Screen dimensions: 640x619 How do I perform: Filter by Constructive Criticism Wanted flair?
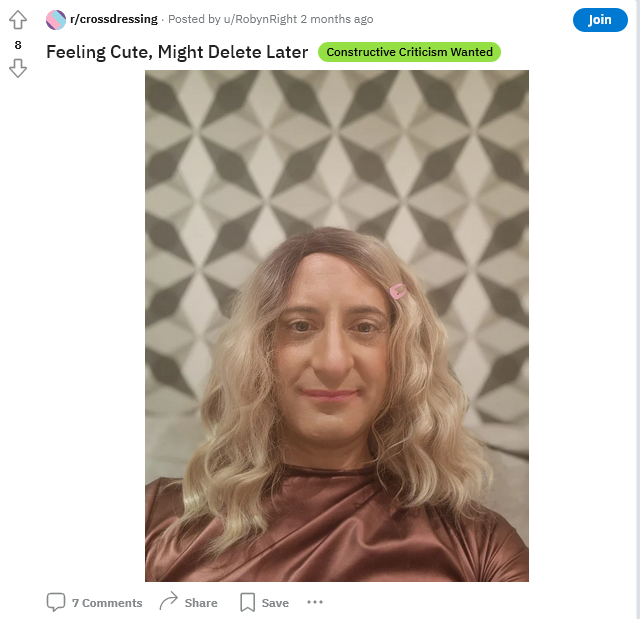[409, 52]
